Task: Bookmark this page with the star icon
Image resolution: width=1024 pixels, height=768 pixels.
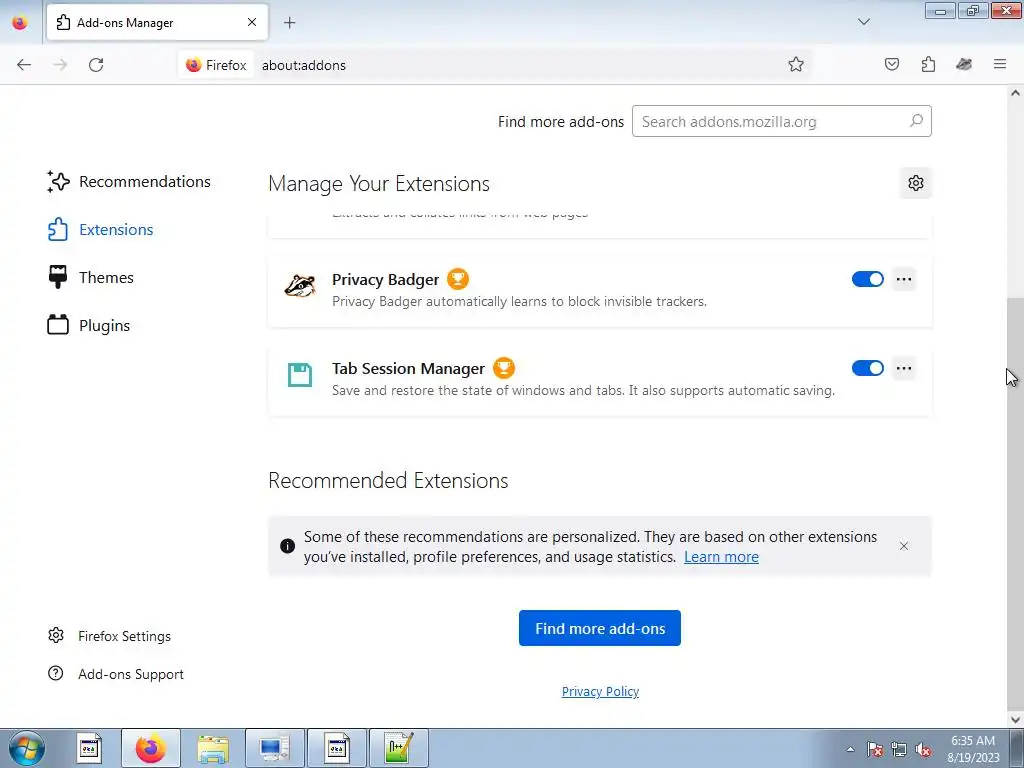Action: 795,65
